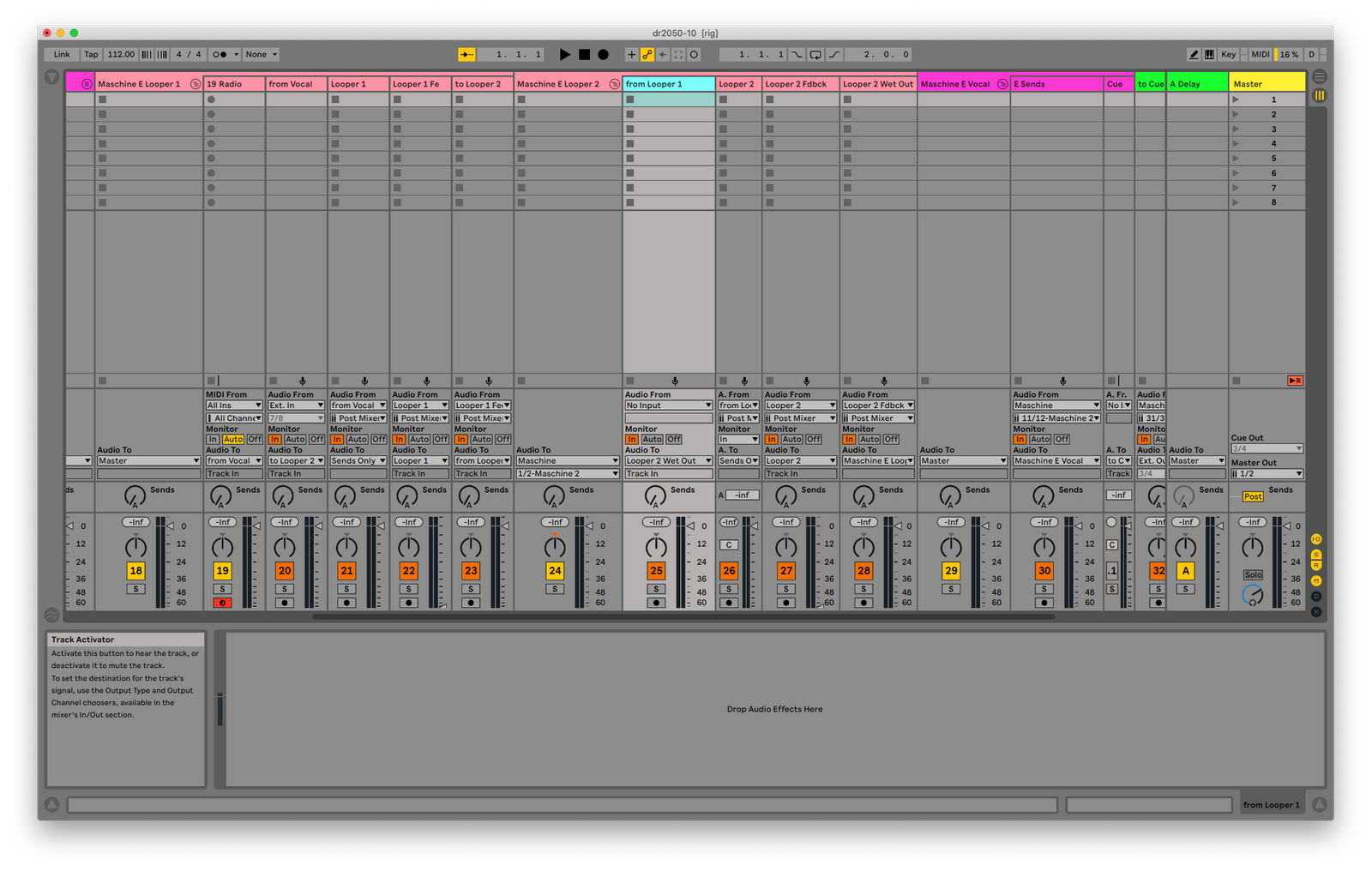Select the A Delay return track header
The image size is (1372, 871).
1196,84
